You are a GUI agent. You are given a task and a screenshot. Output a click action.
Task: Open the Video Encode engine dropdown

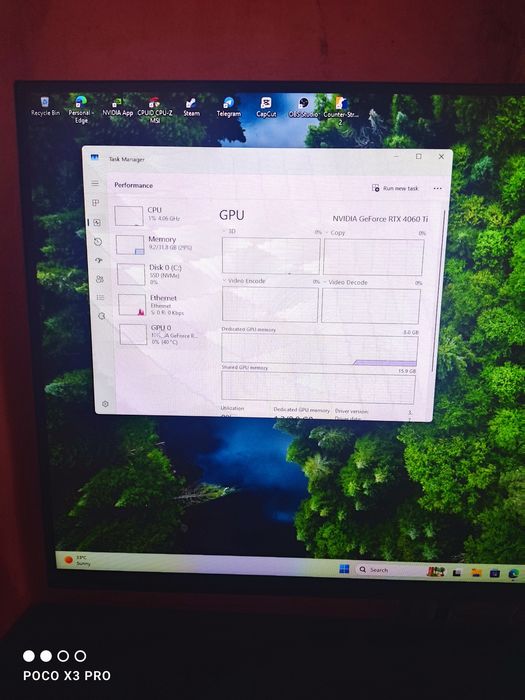click(244, 281)
